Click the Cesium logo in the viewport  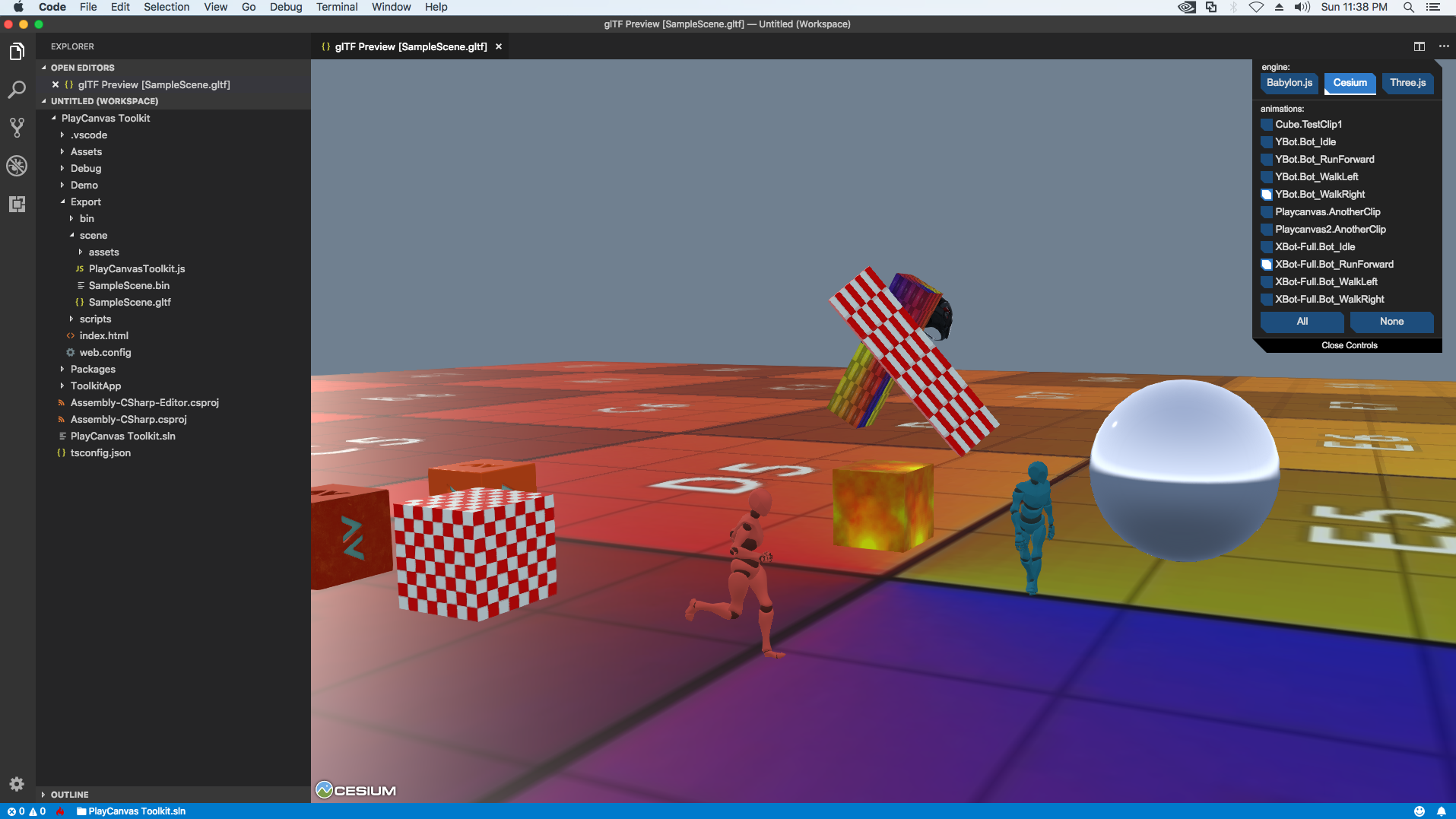pyautogui.click(x=356, y=790)
